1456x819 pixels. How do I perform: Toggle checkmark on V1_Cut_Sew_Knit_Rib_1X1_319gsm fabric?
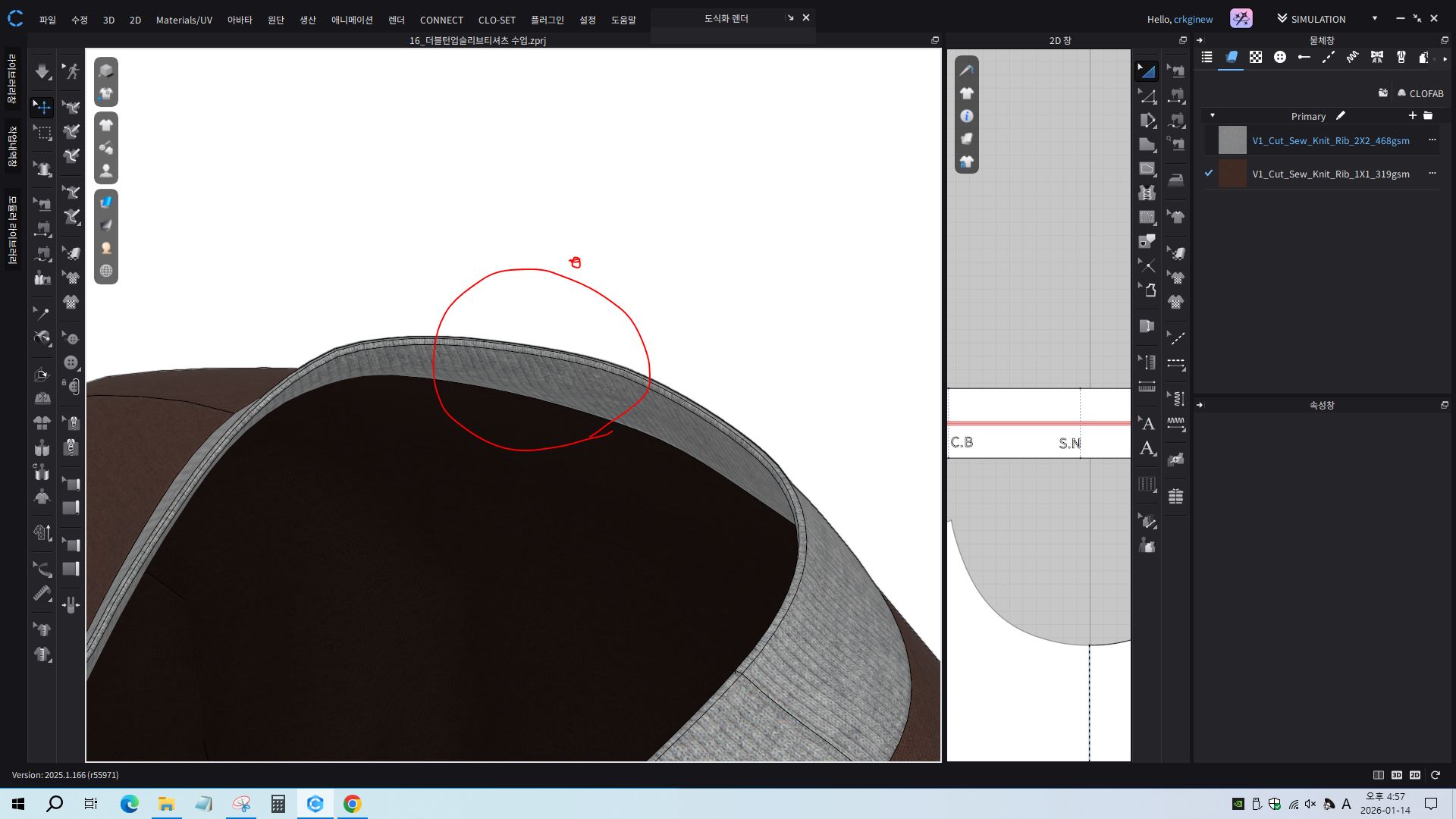1209,174
